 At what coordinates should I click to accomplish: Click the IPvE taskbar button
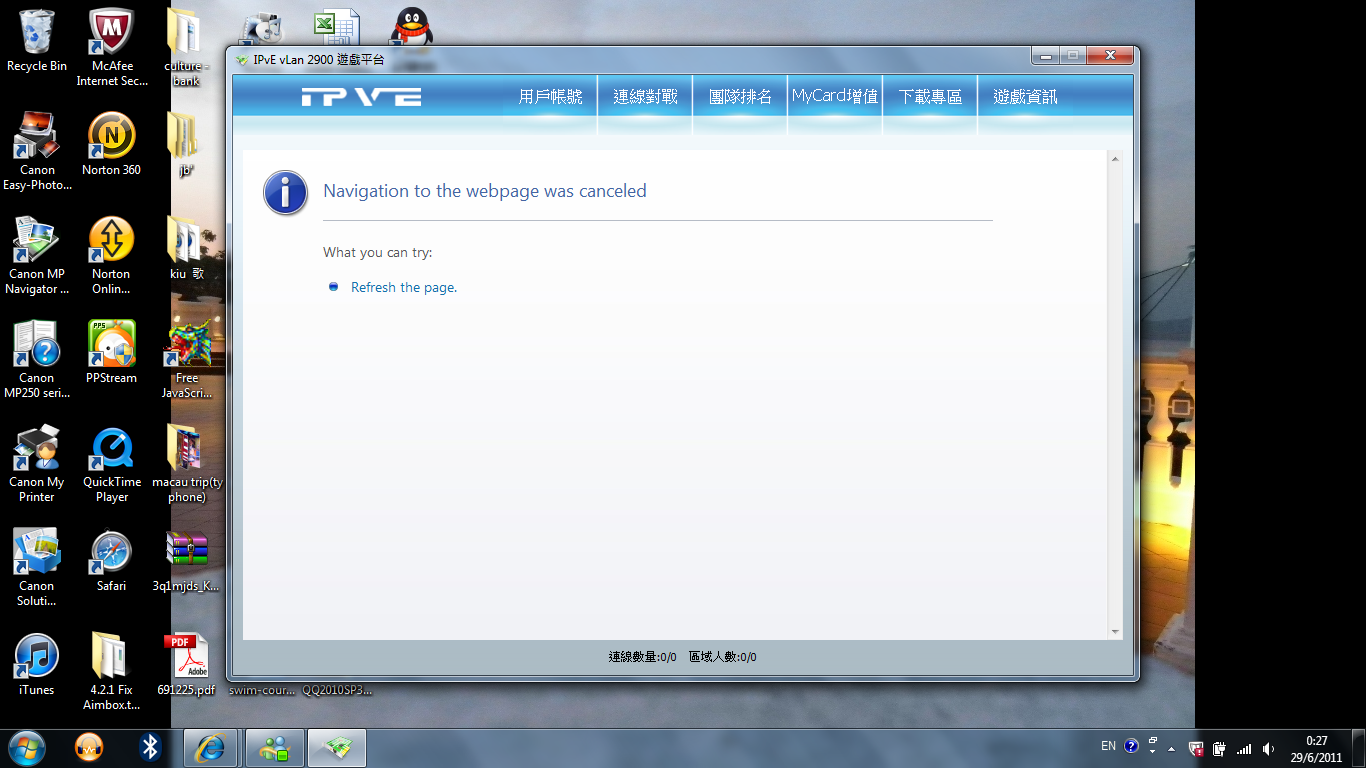tap(337, 748)
